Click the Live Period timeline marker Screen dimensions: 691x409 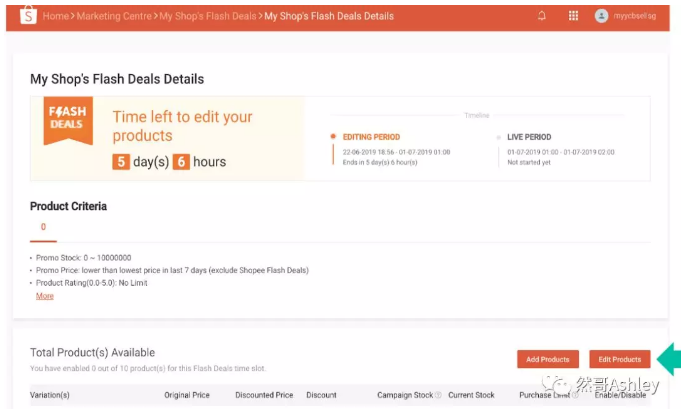coord(498,138)
